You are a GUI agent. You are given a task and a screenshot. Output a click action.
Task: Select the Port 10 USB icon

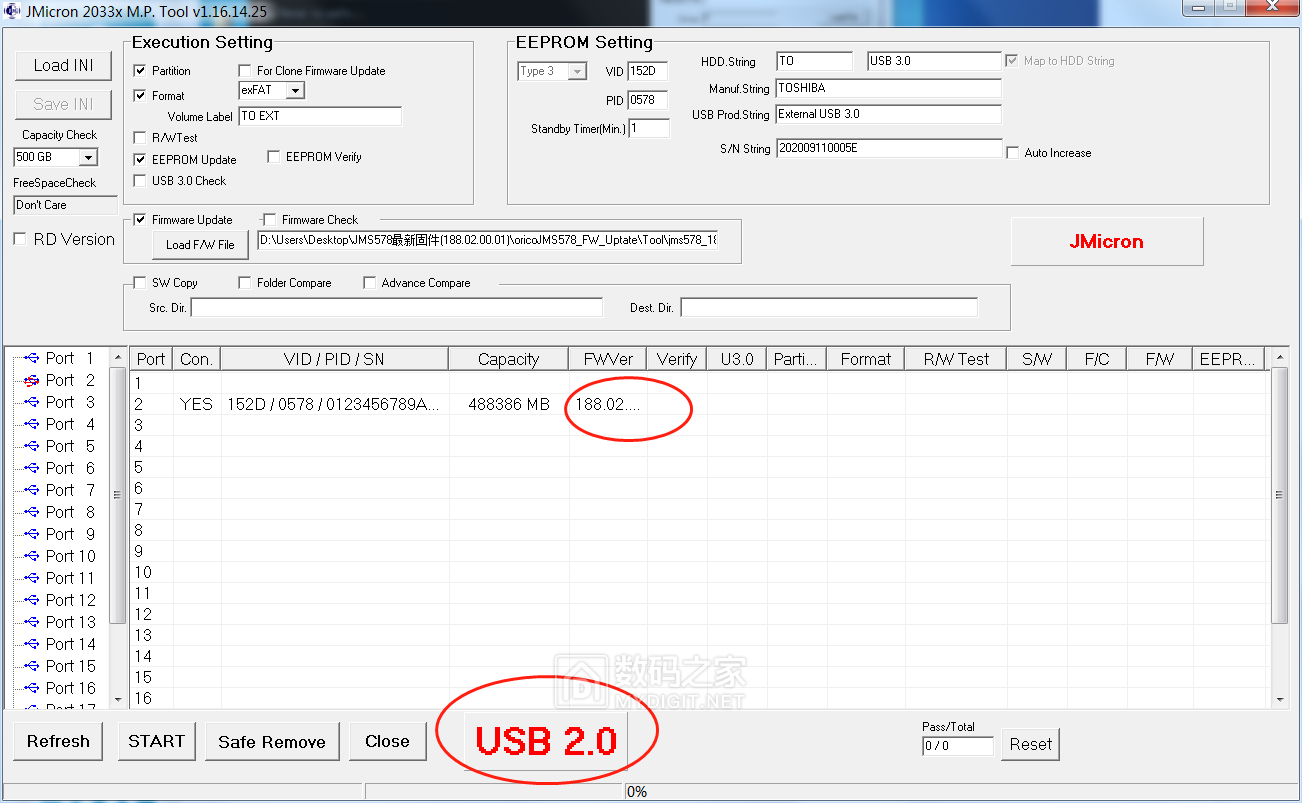[31, 556]
